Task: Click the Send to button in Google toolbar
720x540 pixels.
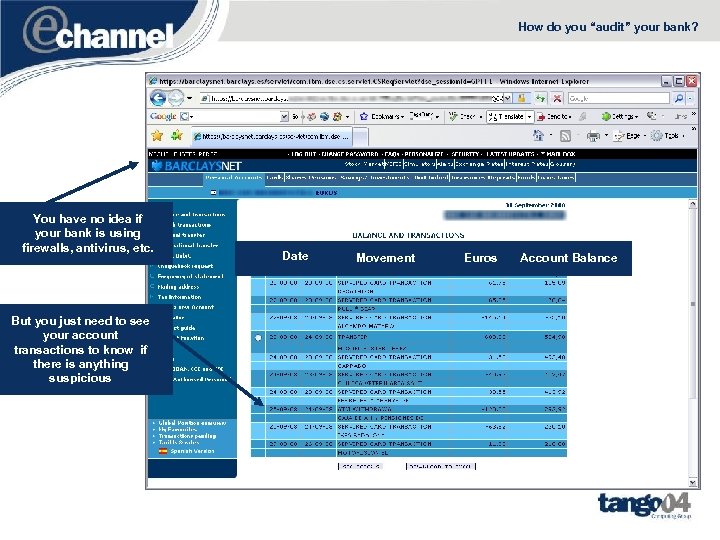Action: [554, 117]
